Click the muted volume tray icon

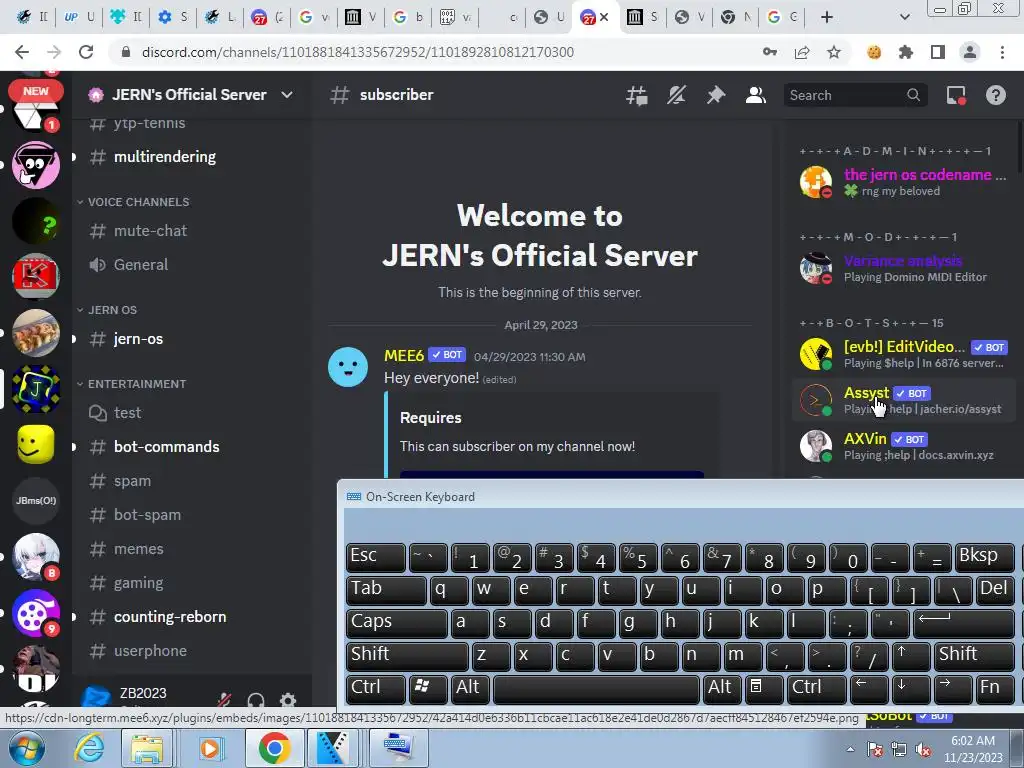click(923, 750)
